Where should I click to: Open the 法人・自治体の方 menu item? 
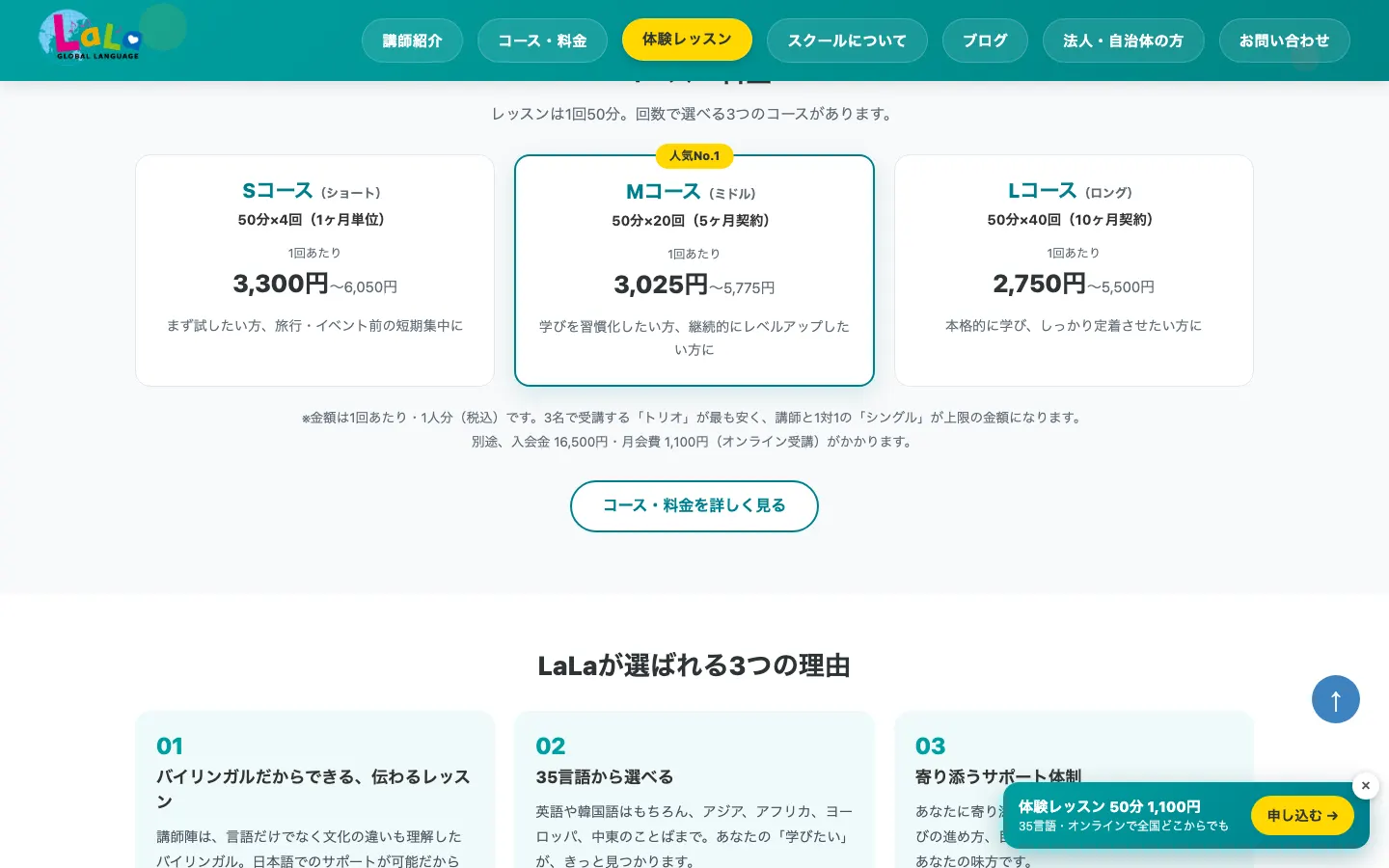click(1123, 41)
